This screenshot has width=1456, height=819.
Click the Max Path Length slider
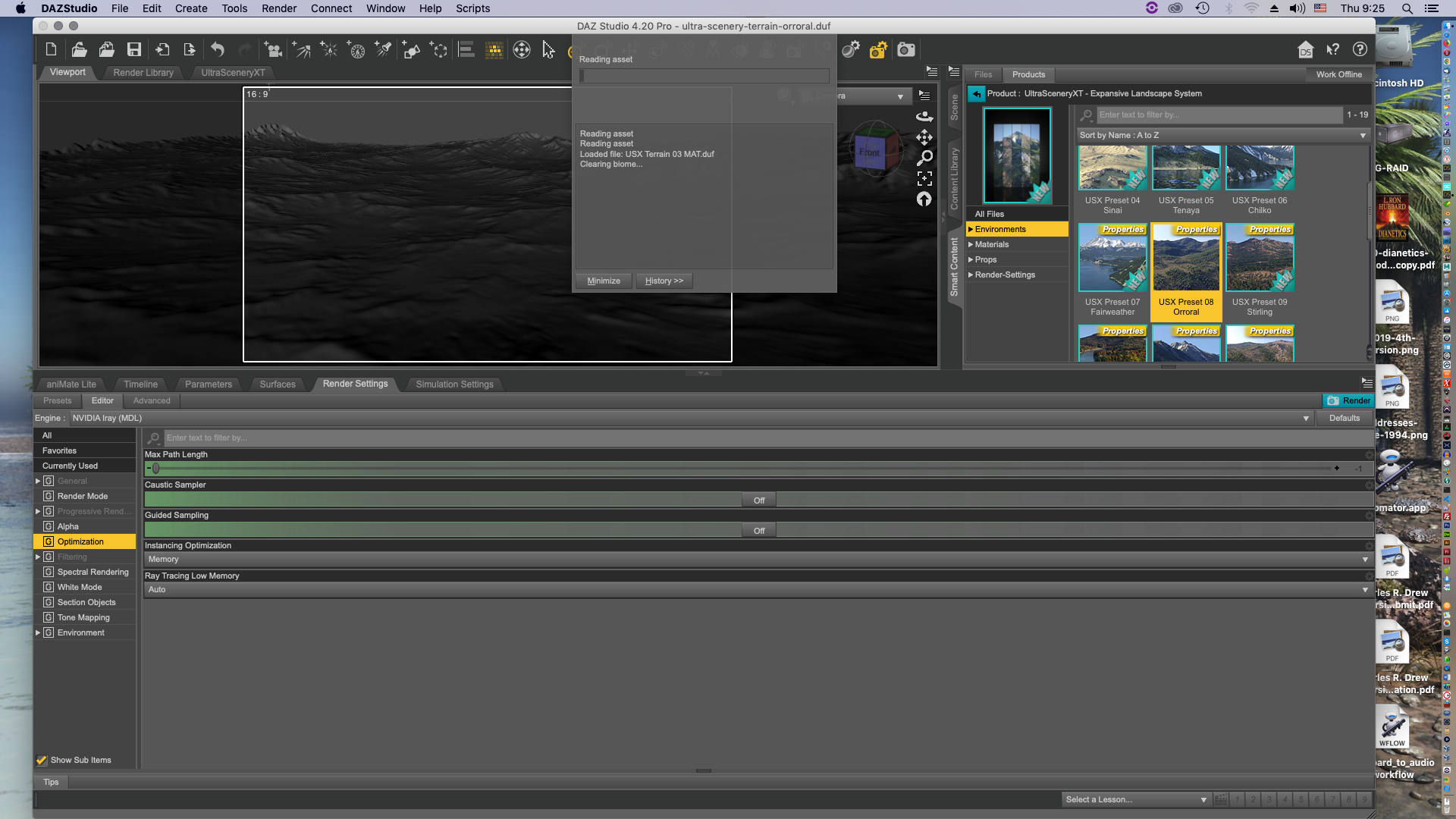743,469
